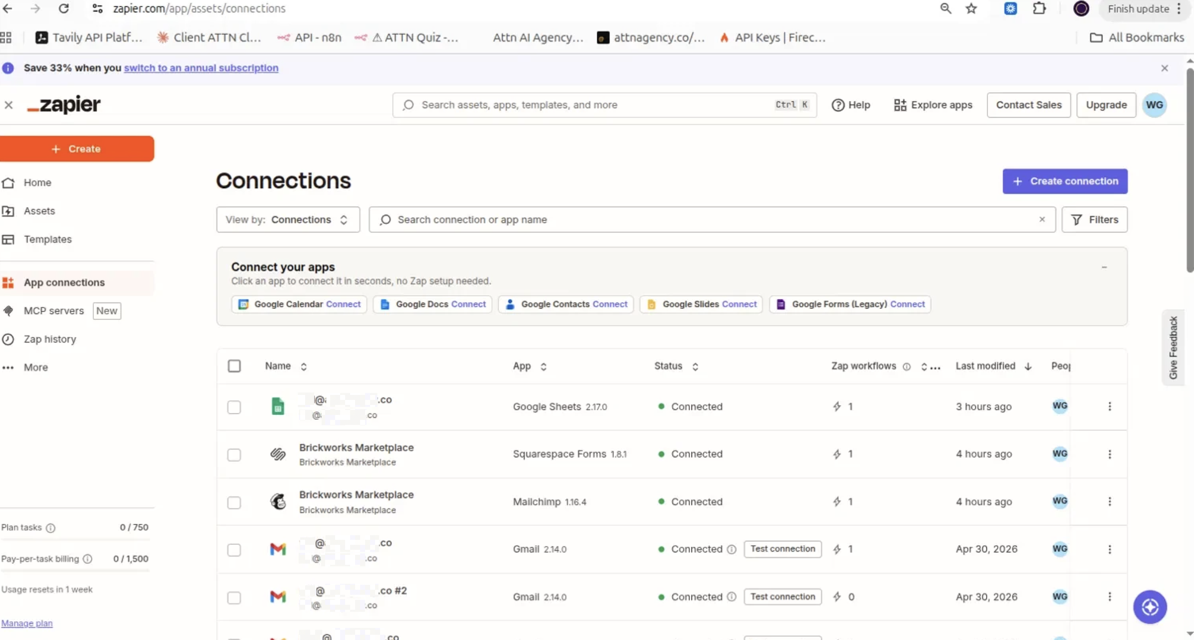Click the Create connection button
Screen dimensions: 1194x640
(x=1065, y=181)
